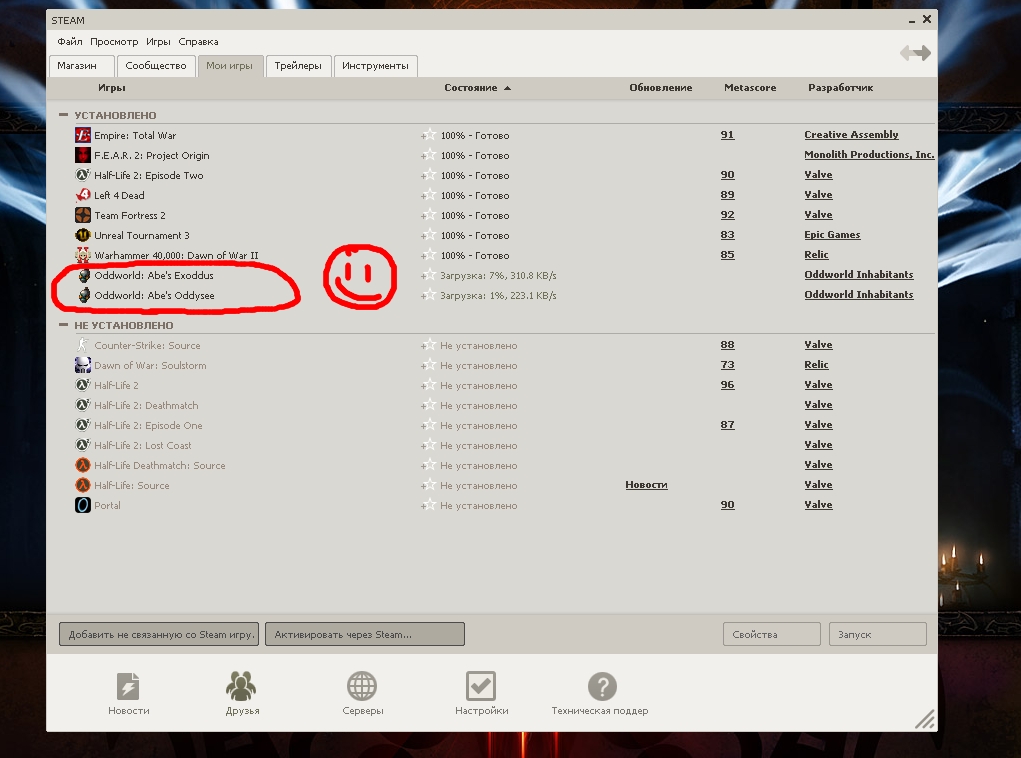Image resolution: width=1021 pixels, height=758 pixels.
Task: Switch to the Магазин tab
Action: click(81, 66)
